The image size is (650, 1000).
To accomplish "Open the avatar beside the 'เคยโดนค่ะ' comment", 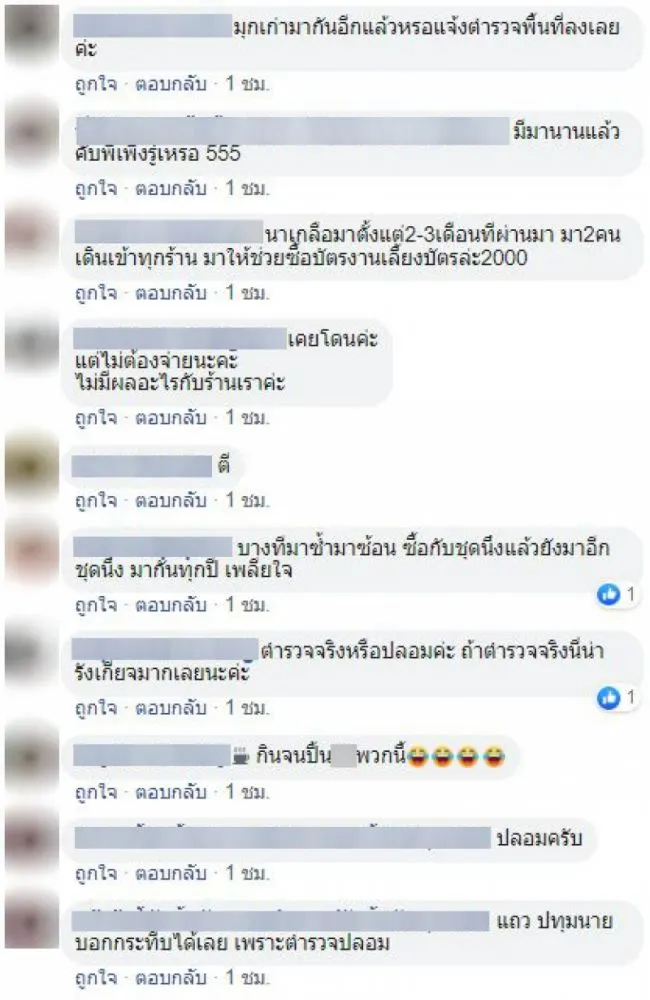I will 32,344.
